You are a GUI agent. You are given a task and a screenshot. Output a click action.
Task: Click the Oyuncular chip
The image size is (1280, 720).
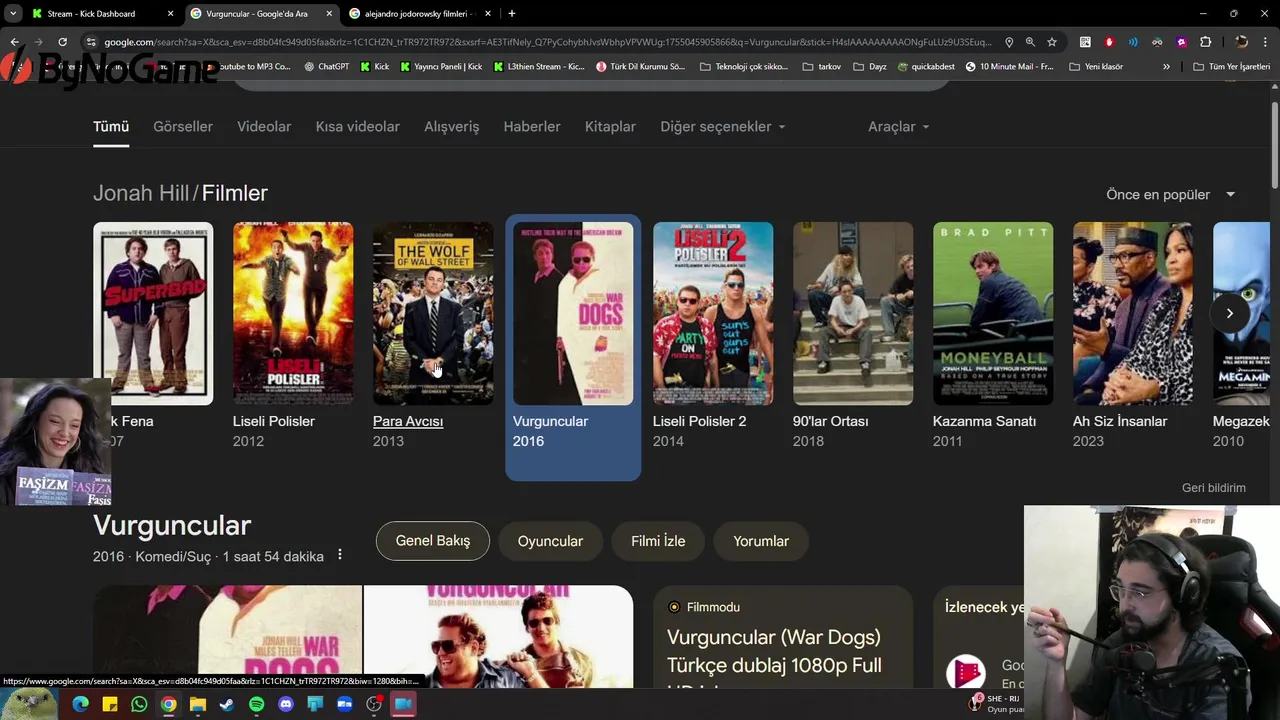[x=550, y=541]
